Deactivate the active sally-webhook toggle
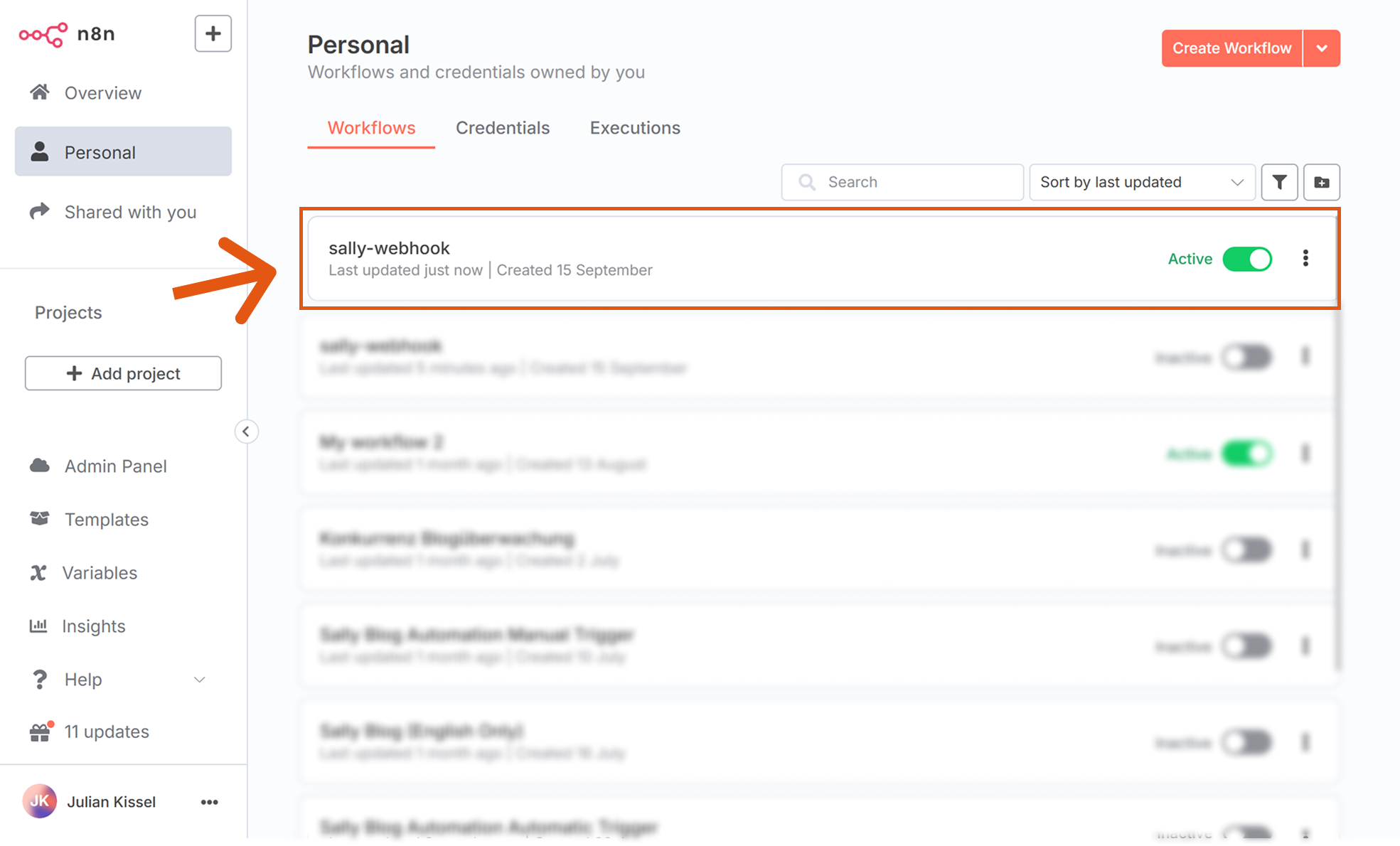 coord(1247,259)
